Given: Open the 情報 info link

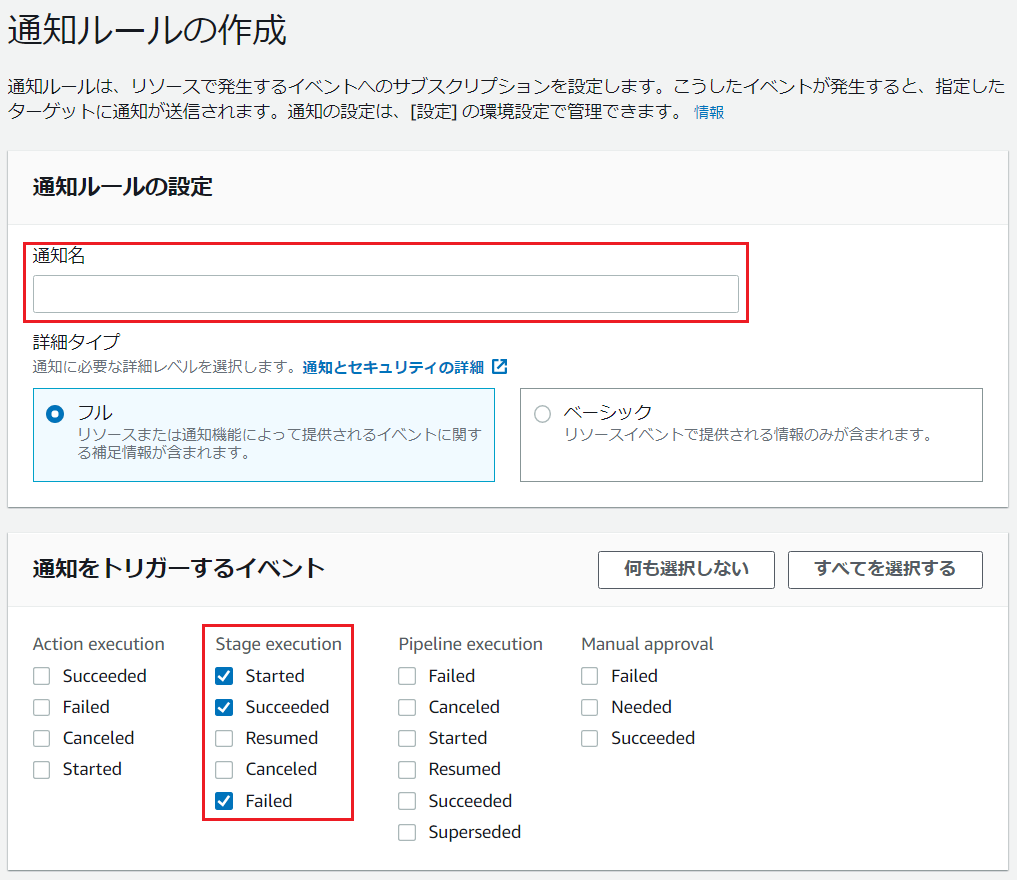Looking at the screenshot, I should 709,112.
